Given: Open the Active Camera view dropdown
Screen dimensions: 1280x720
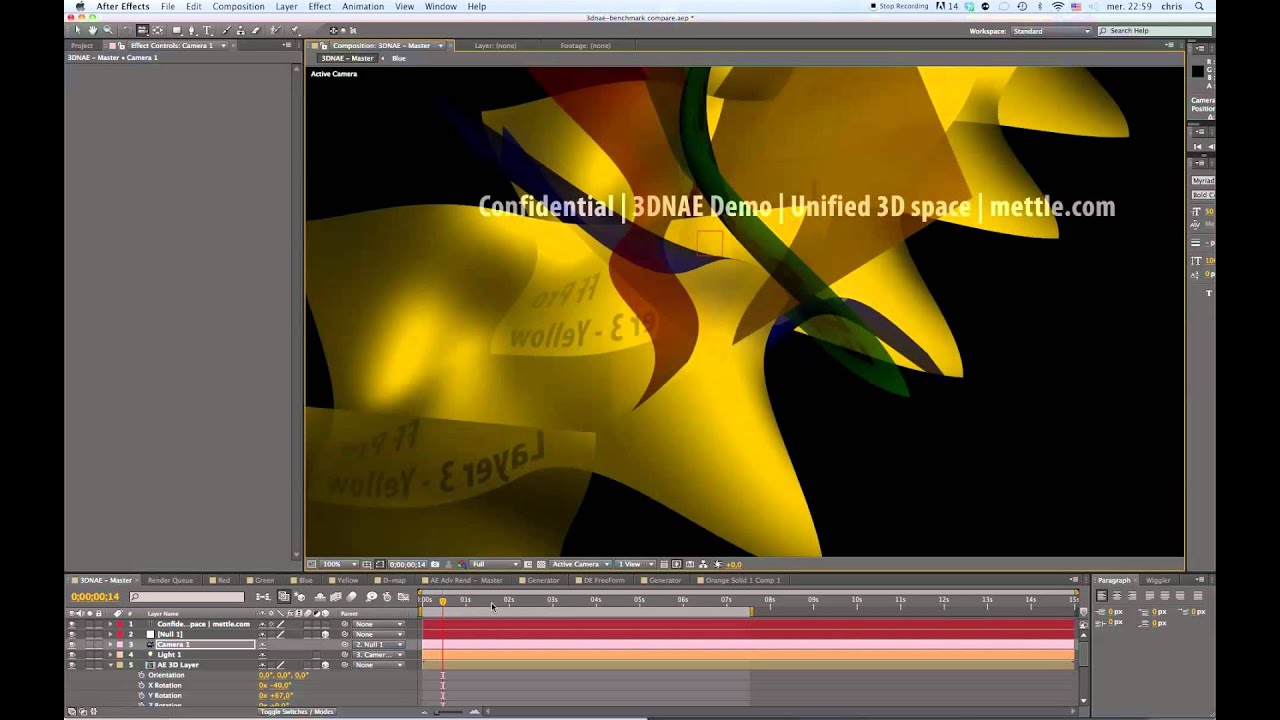Looking at the screenshot, I should coord(581,564).
